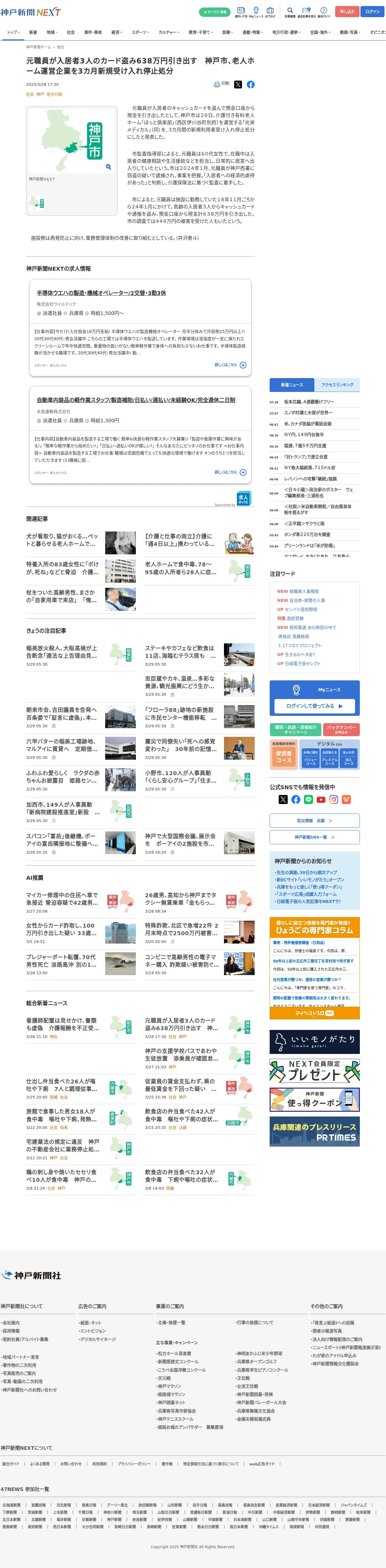Expand the スポーツ navigation dropdown
386x1568 pixels.
(x=141, y=32)
